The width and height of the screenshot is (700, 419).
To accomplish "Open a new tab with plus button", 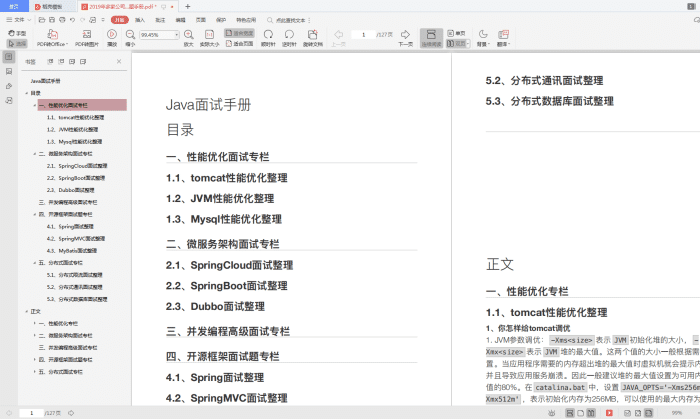I will [x=188, y=6].
